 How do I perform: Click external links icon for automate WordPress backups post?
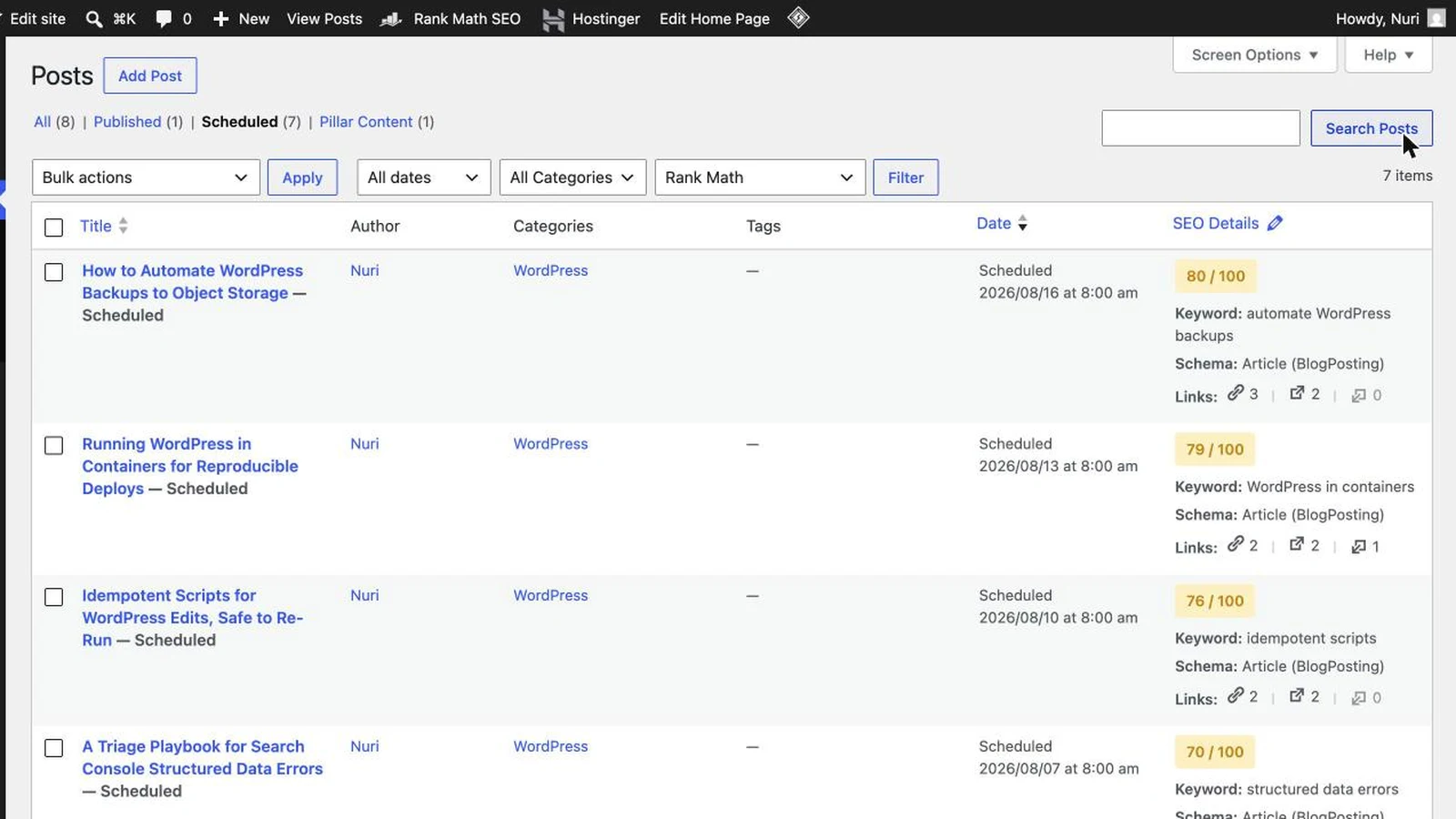click(x=1297, y=393)
